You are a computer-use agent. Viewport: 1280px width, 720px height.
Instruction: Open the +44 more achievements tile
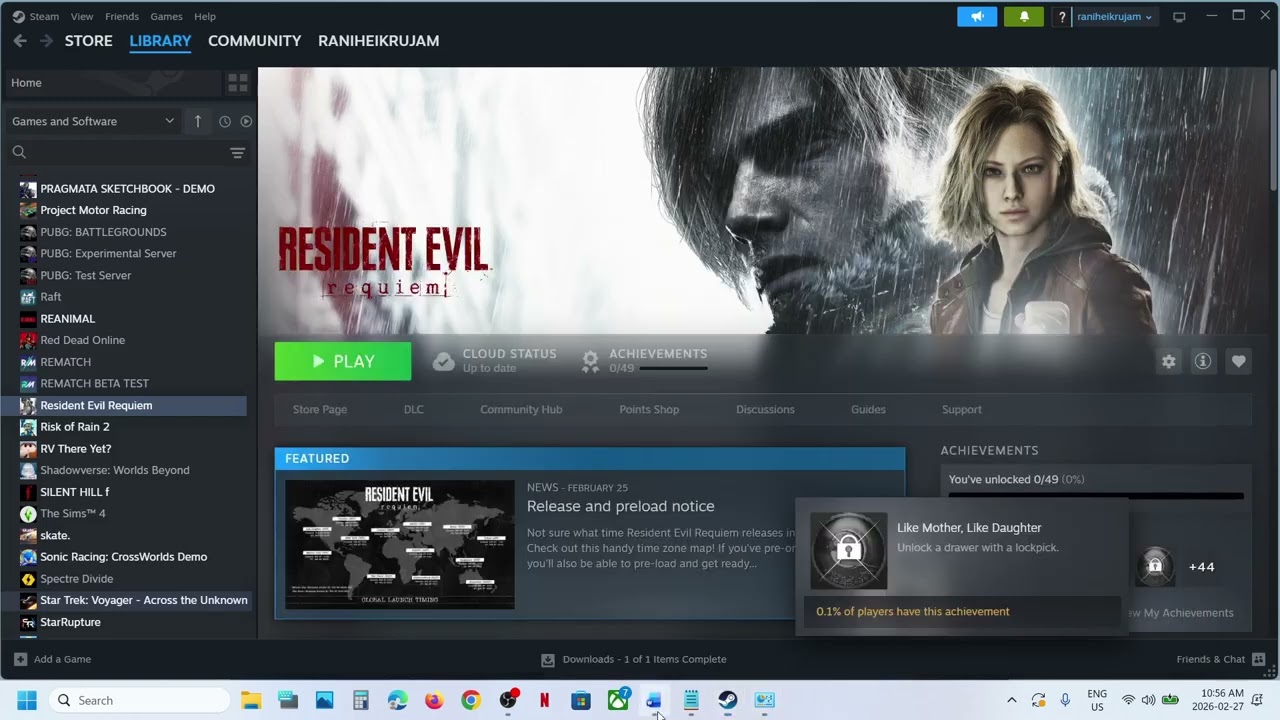tap(1201, 567)
